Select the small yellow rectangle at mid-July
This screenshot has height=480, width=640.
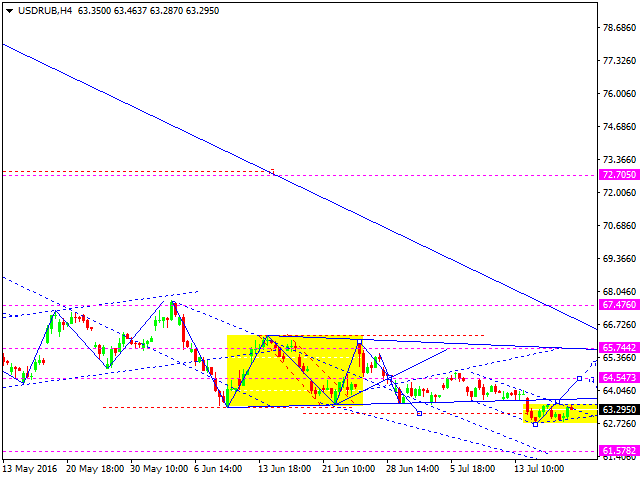point(560,413)
